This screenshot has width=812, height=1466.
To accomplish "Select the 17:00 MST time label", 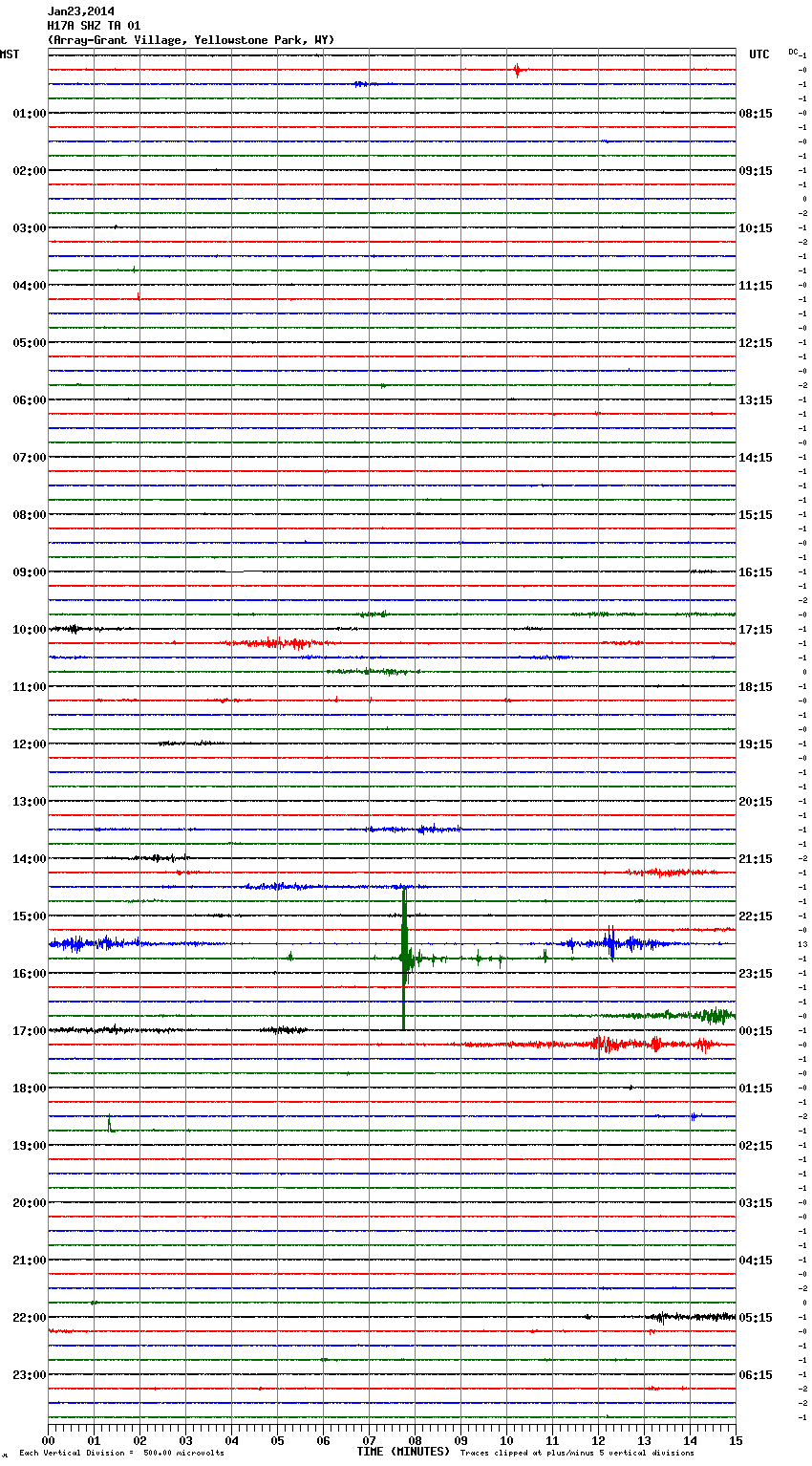I will 30,1031.
